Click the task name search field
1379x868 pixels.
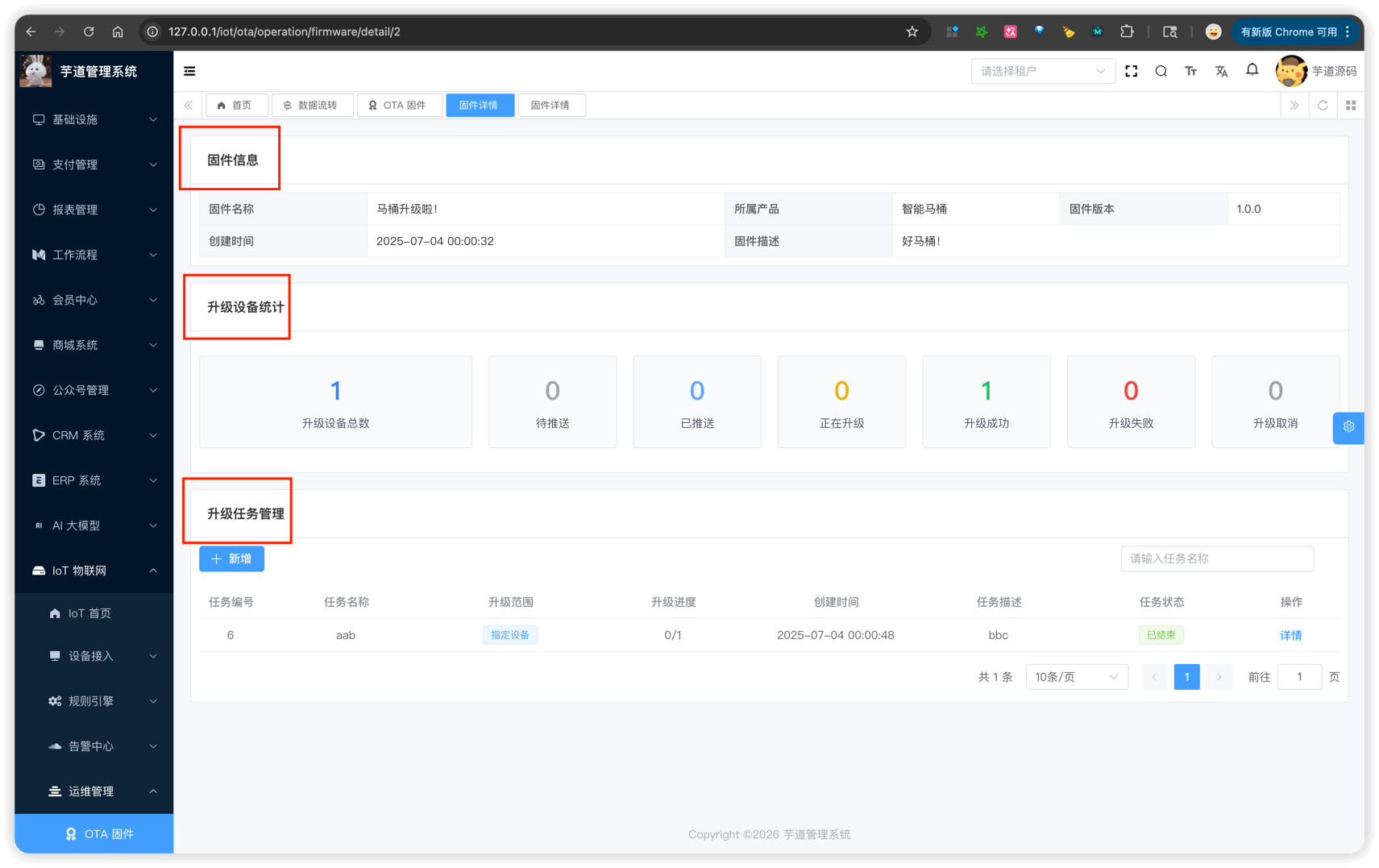click(1216, 559)
